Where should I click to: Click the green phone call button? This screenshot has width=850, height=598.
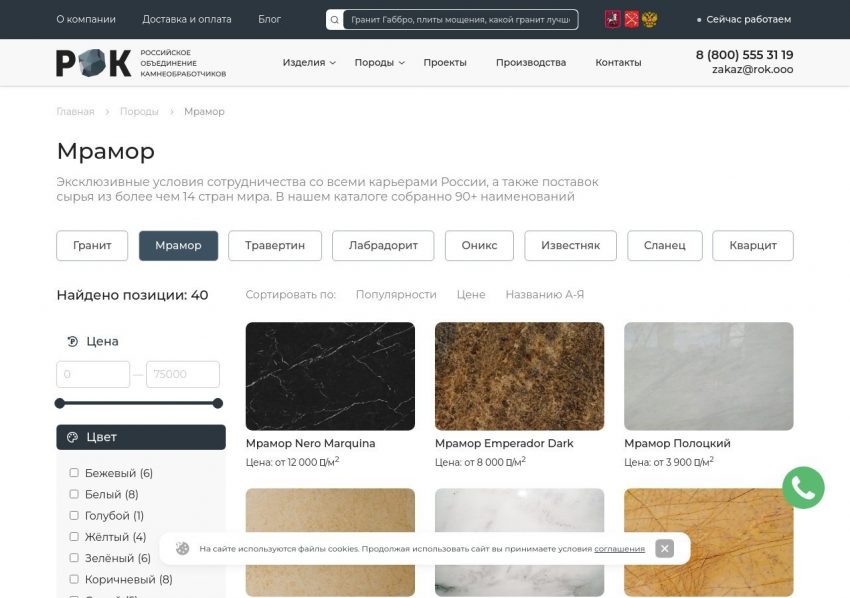(x=803, y=488)
